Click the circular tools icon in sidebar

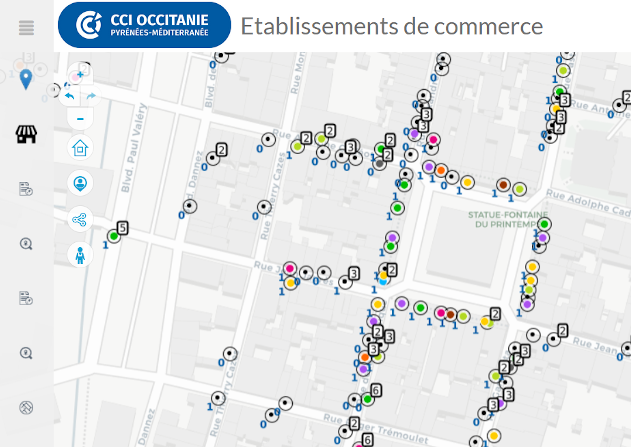pos(26,407)
